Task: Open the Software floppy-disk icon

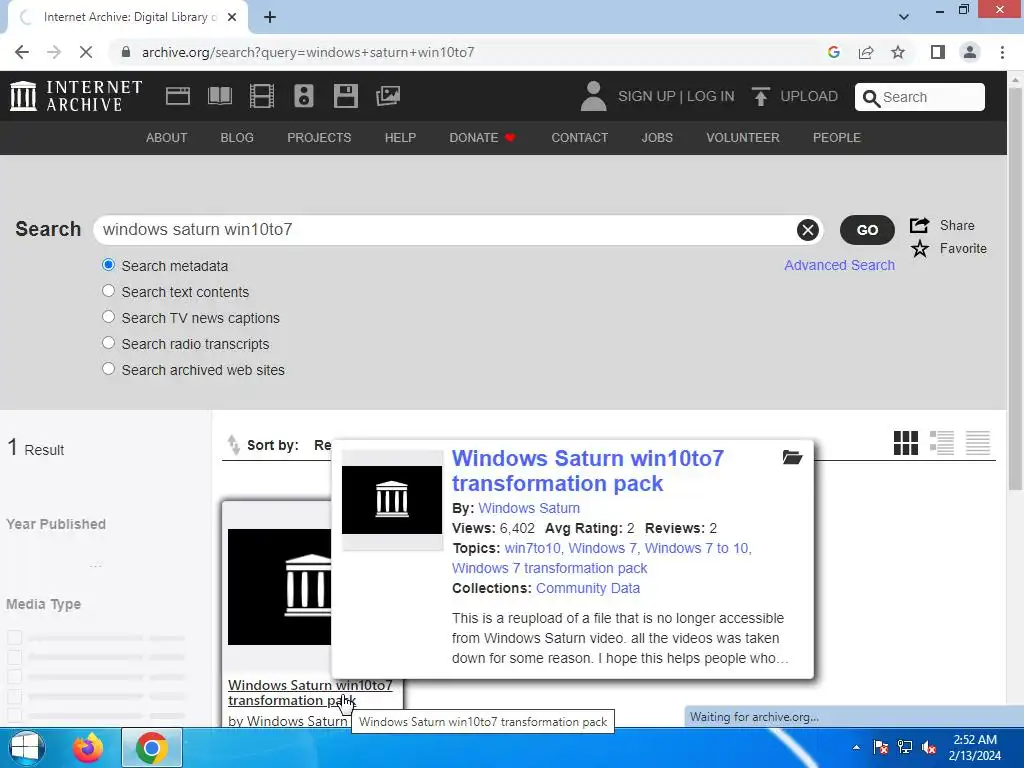Action: coord(345,96)
